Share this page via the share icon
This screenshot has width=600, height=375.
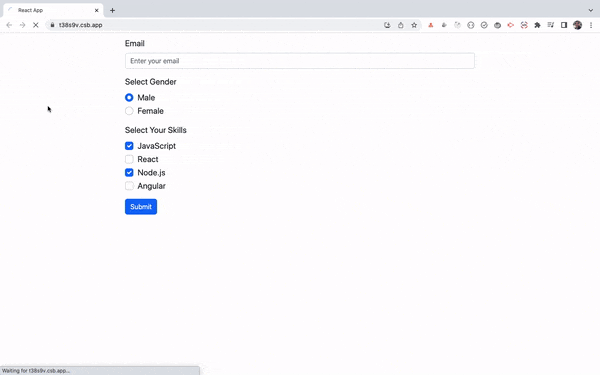(x=401, y=25)
